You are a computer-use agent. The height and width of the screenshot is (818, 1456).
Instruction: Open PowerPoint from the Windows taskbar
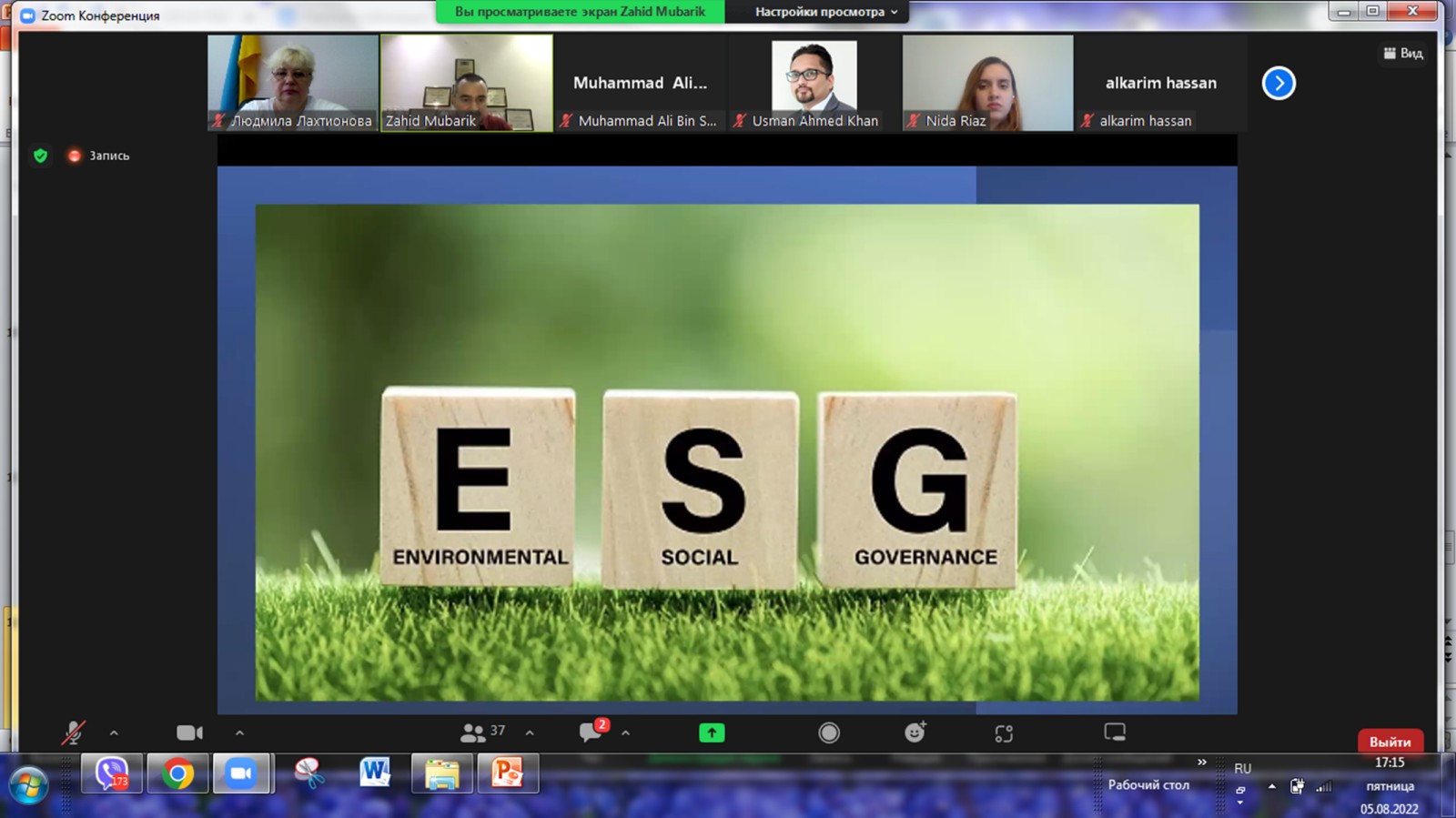coord(507,773)
